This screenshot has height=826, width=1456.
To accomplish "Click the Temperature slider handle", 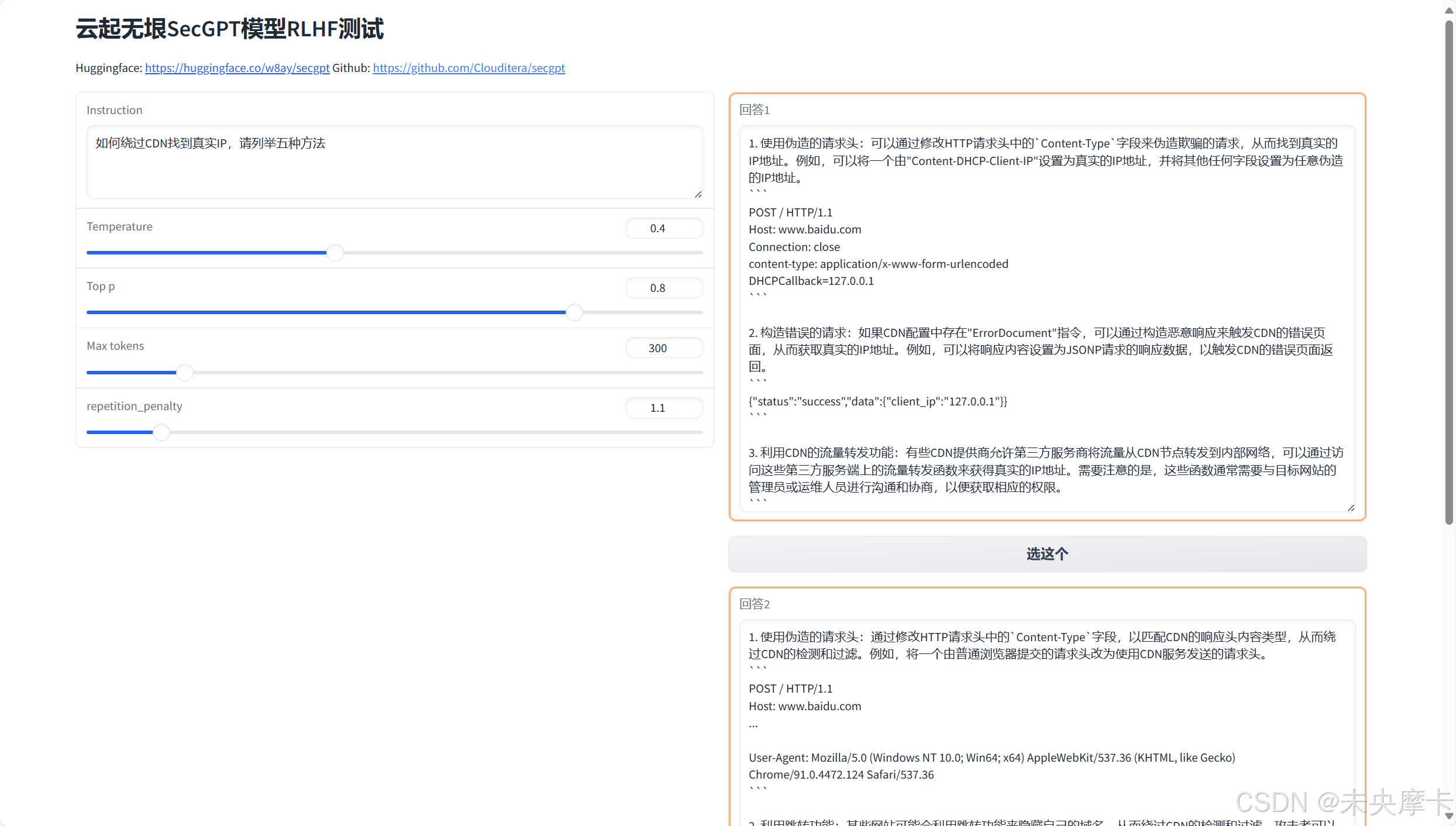I will 335,252.
